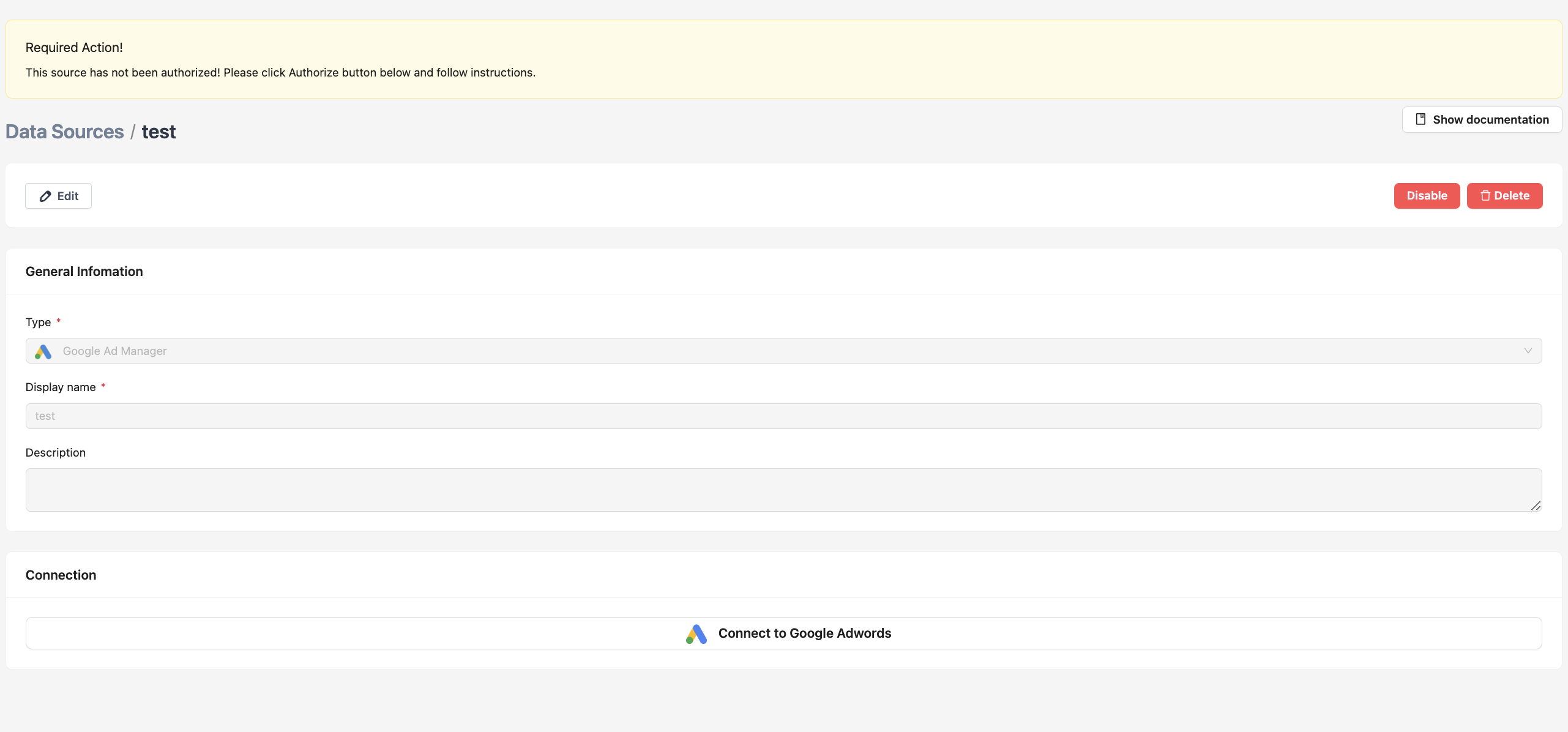Click the Connection section header

[61, 575]
